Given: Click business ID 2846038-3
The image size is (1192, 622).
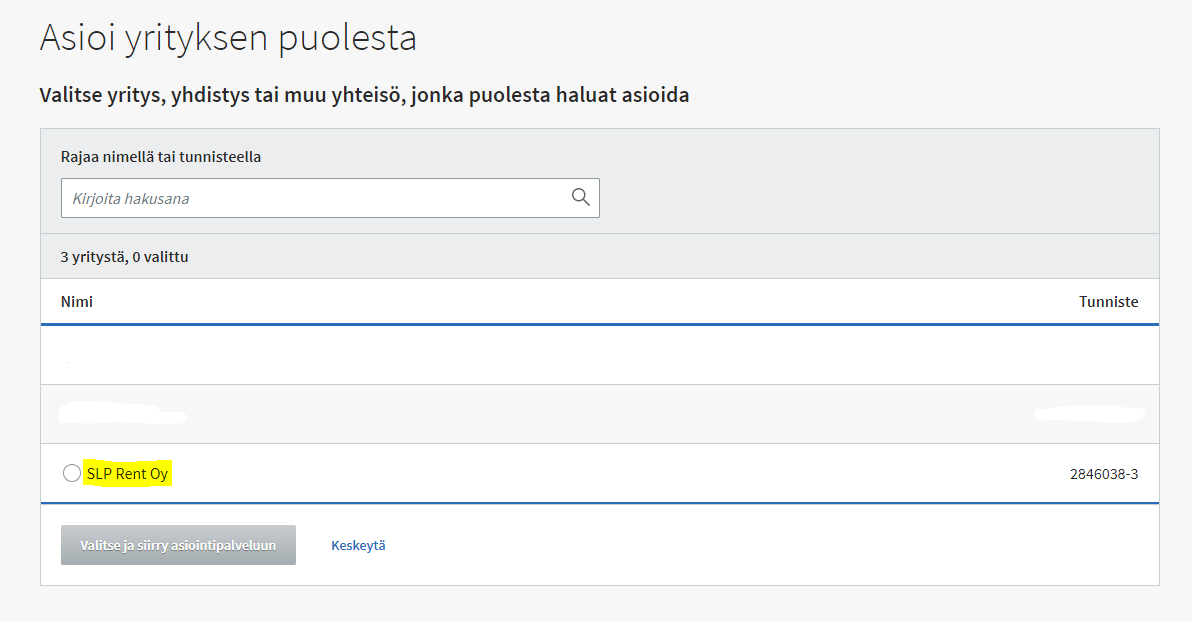Looking at the screenshot, I should (1104, 474).
